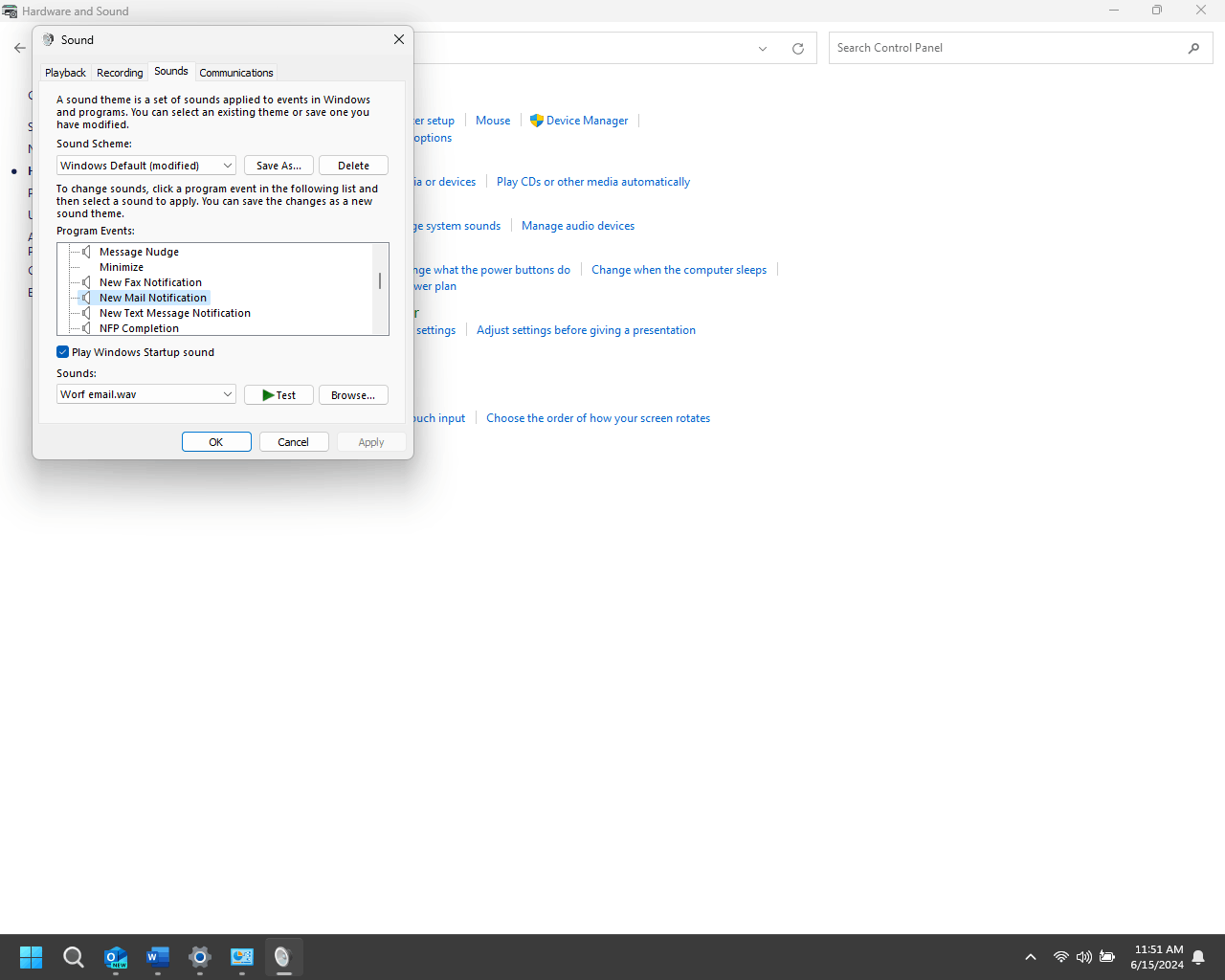This screenshot has width=1225, height=980.
Task: Launch the Settings app from the taskbar
Action: click(199, 956)
